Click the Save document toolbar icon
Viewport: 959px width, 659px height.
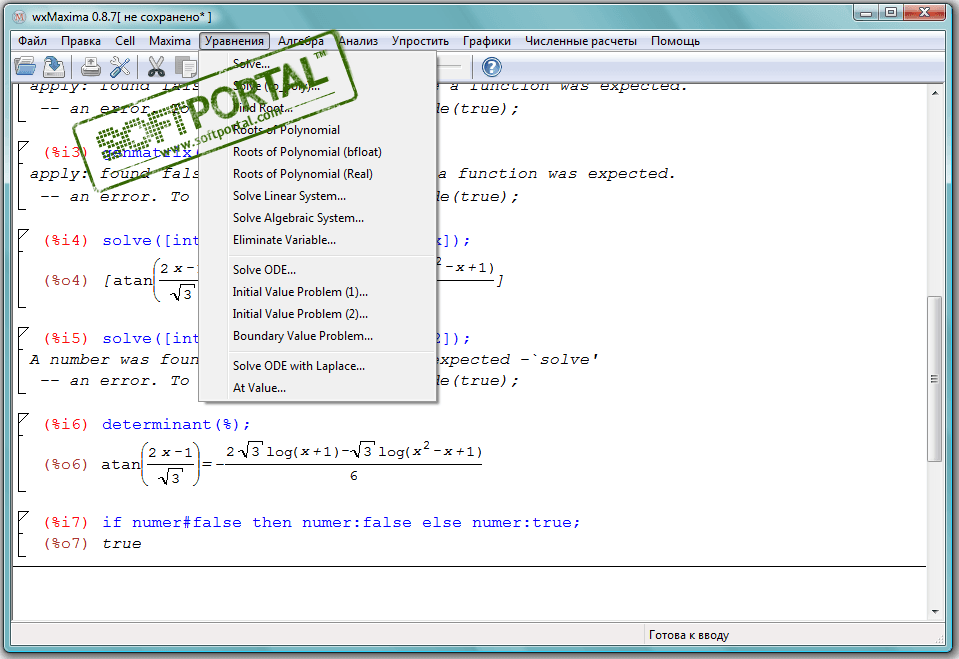point(54,67)
